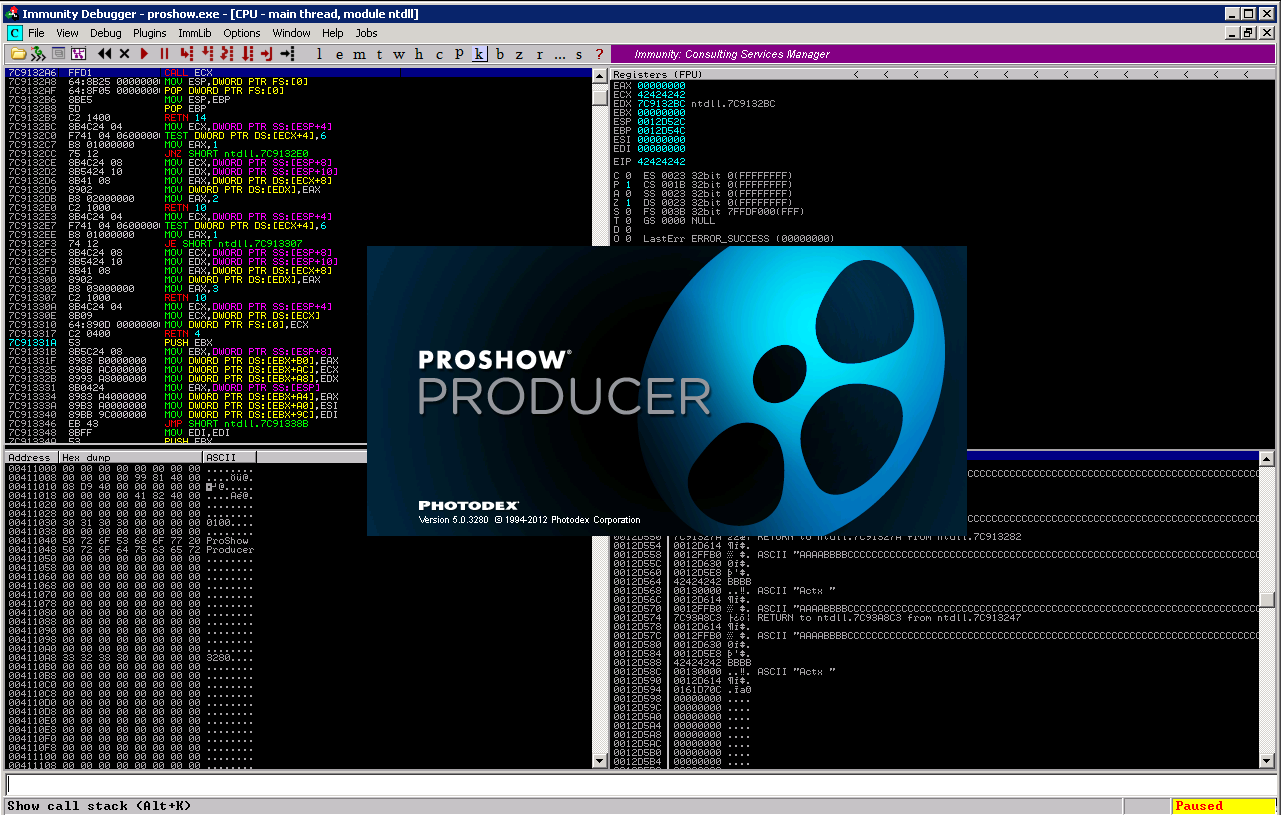This screenshot has width=1281, height=815.
Task: Click the Trace into toolbar icon
Action: [x=227, y=54]
